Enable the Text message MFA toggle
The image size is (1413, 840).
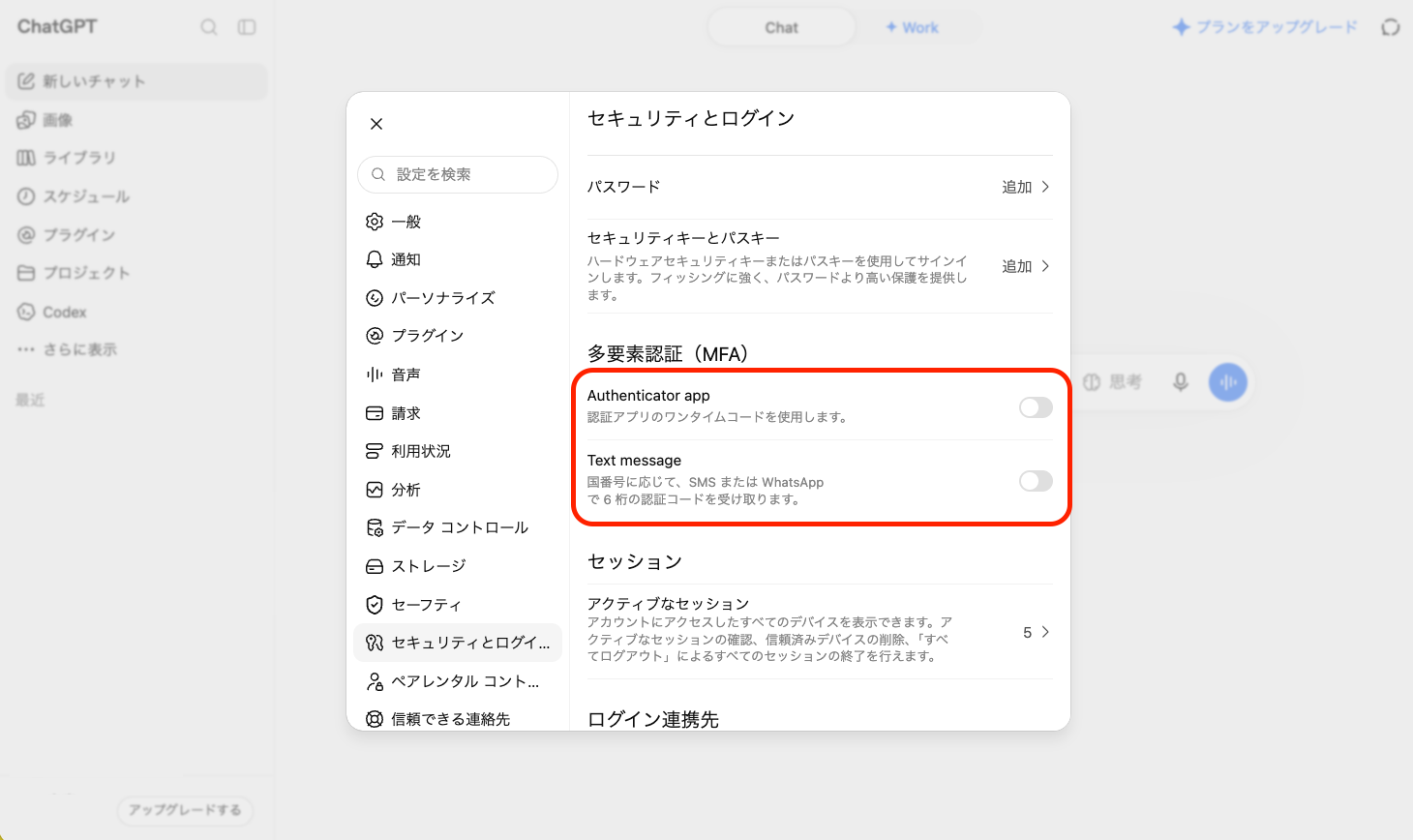[x=1036, y=481]
